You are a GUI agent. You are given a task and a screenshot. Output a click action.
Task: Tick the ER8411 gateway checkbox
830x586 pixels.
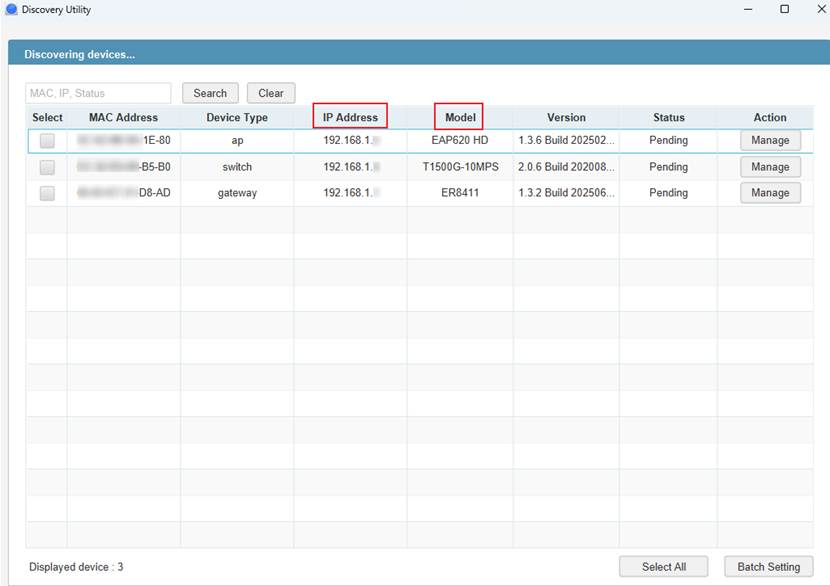tap(47, 193)
